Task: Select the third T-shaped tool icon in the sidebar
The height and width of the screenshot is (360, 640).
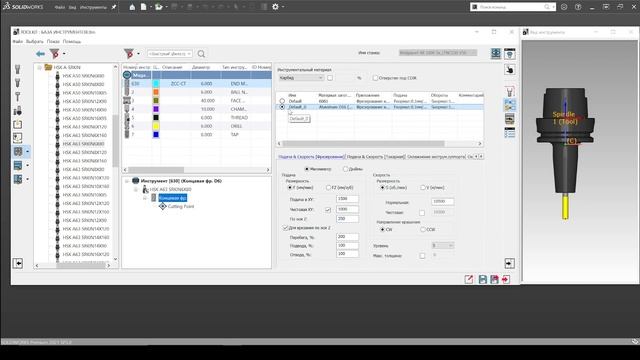Action: 18,96
